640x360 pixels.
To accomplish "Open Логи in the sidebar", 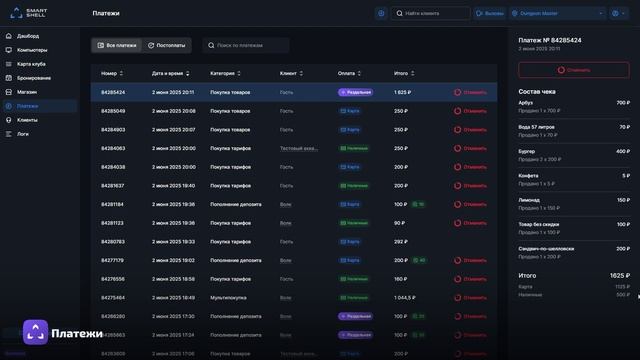I will point(22,134).
